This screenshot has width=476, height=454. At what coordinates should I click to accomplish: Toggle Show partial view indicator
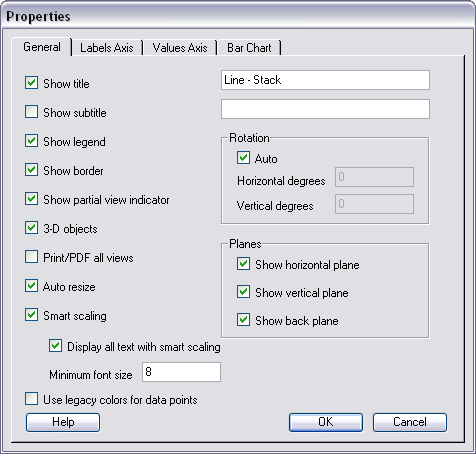pos(31,199)
